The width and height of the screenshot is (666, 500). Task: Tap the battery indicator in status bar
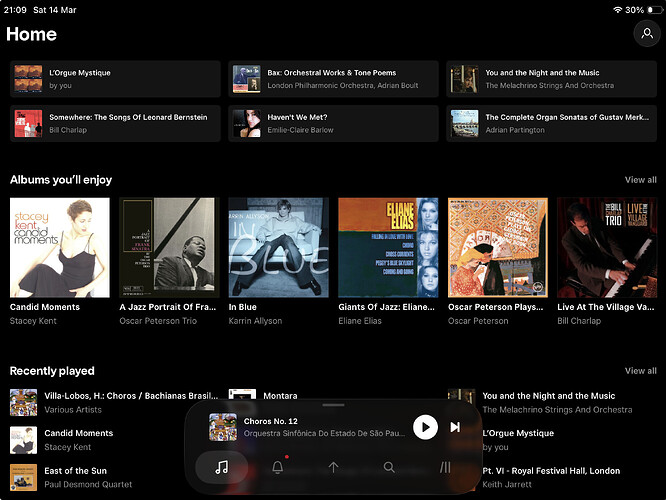655,10
